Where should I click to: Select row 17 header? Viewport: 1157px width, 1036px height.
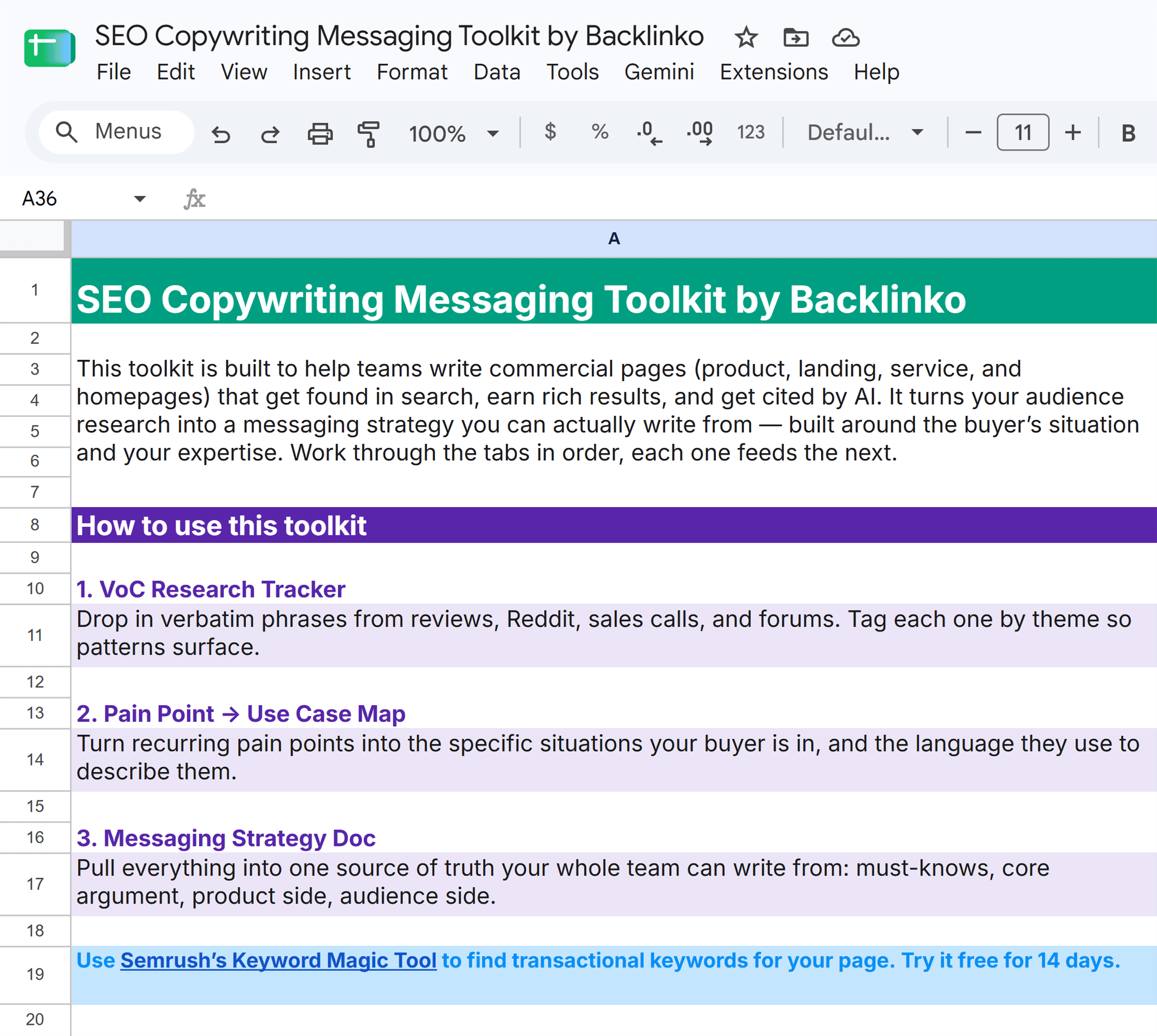[x=35, y=884]
